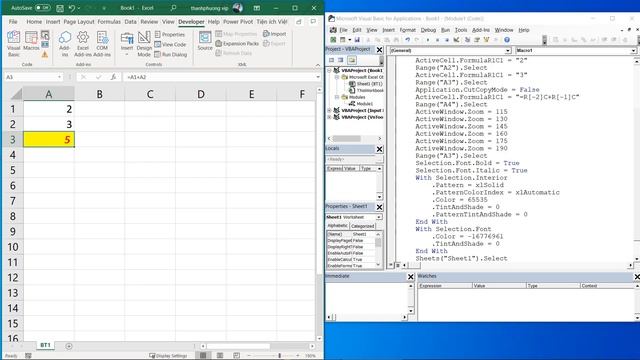The image size is (640, 360).
Task: Click View Code icon in Project pane
Action: pos(331,60)
